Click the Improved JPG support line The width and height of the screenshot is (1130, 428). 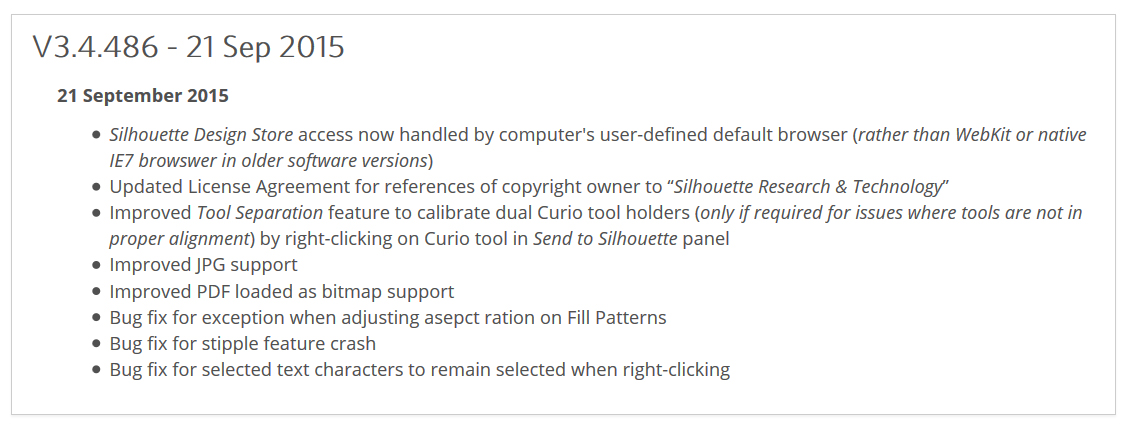click(x=203, y=264)
